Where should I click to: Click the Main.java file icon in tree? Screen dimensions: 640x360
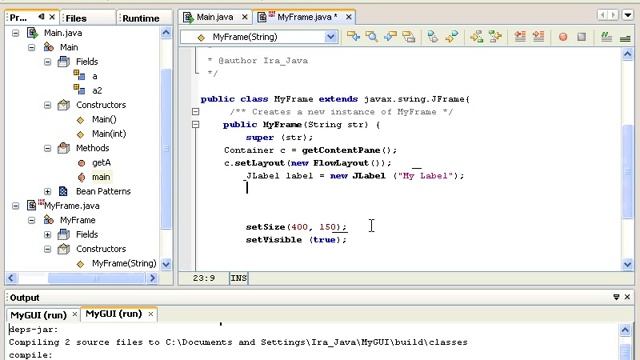(x=32, y=33)
